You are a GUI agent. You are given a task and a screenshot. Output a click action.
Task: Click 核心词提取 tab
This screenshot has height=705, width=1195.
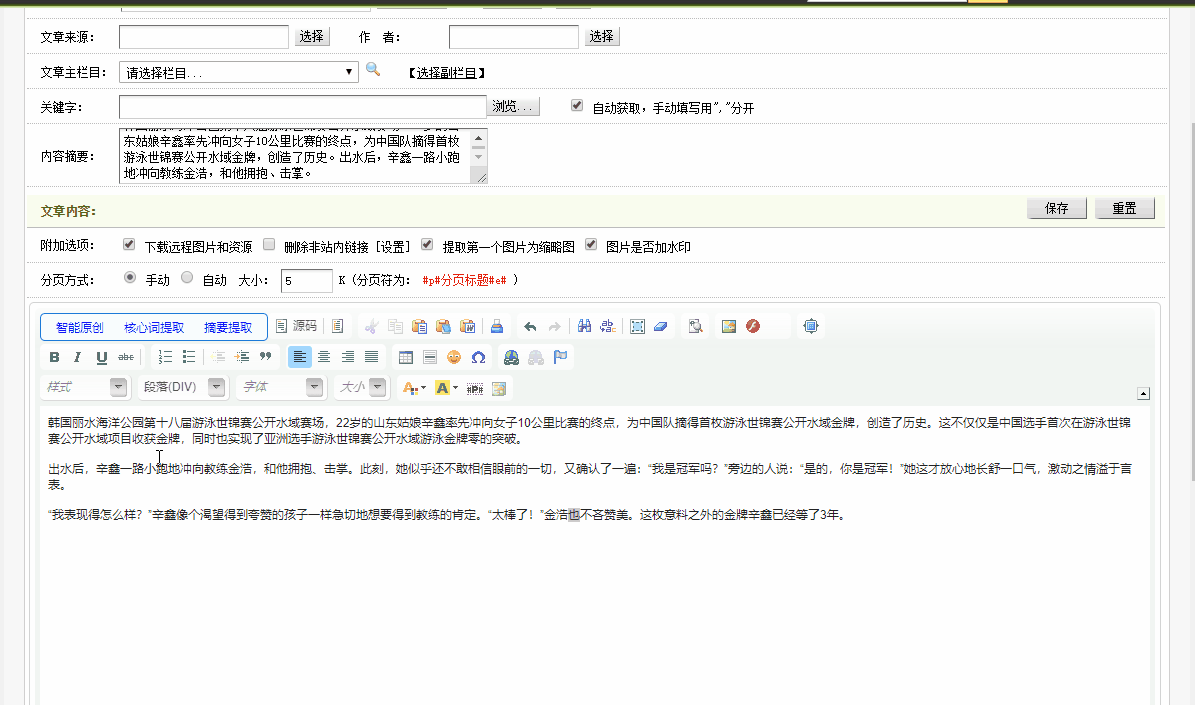click(154, 327)
